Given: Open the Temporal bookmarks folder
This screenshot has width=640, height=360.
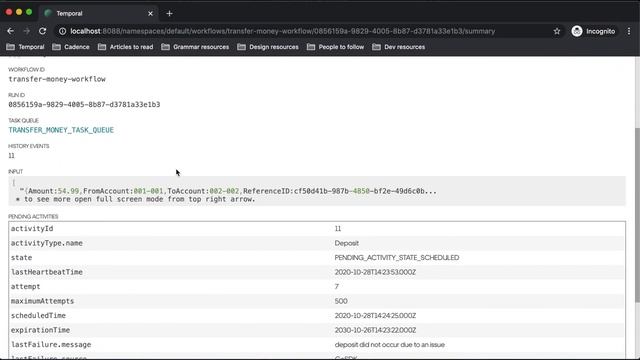Looking at the screenshot, I should pos(25,47).
